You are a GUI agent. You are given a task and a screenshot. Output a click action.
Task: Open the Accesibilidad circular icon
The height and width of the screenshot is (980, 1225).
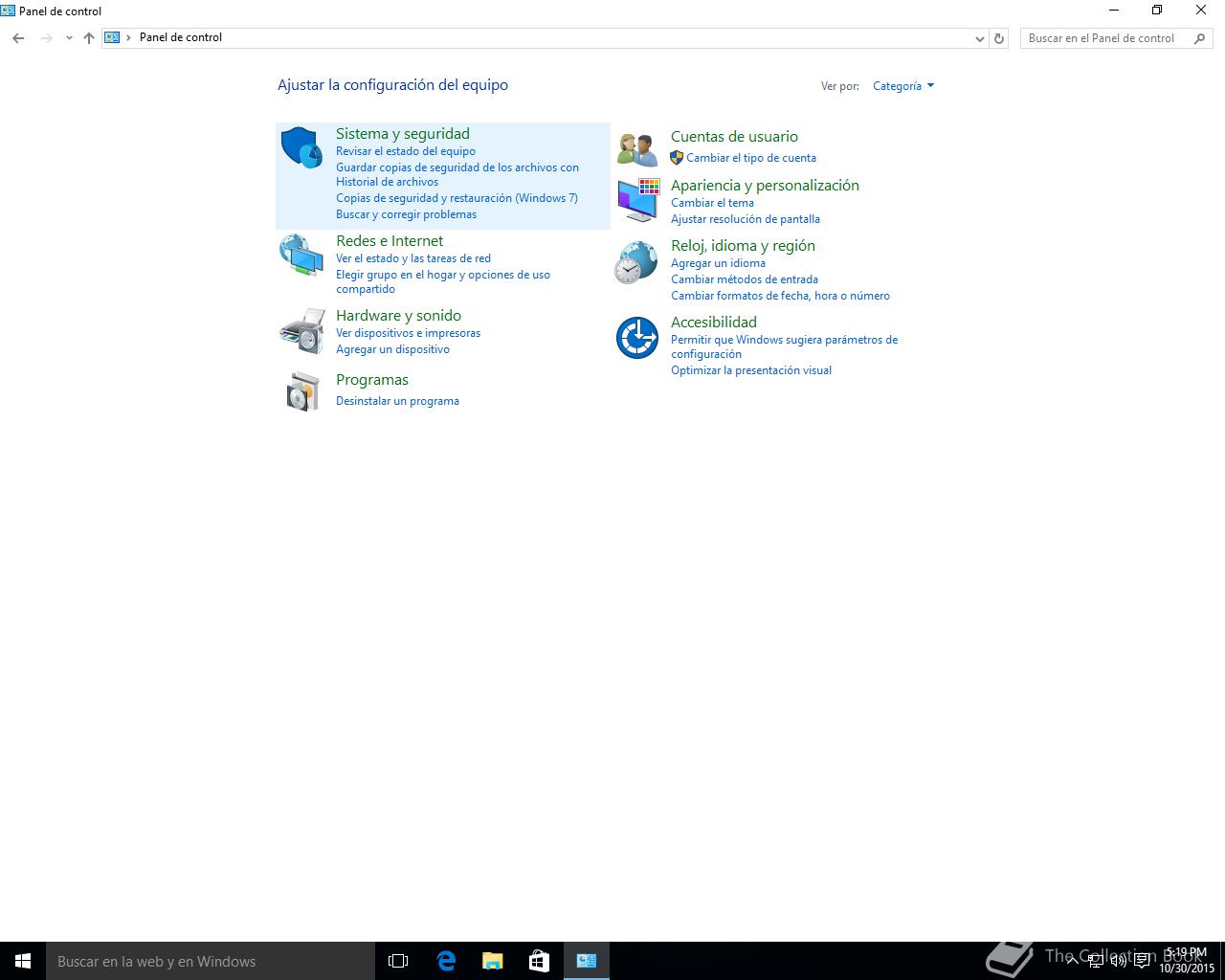pyautogui.click(x=637, y=338)
